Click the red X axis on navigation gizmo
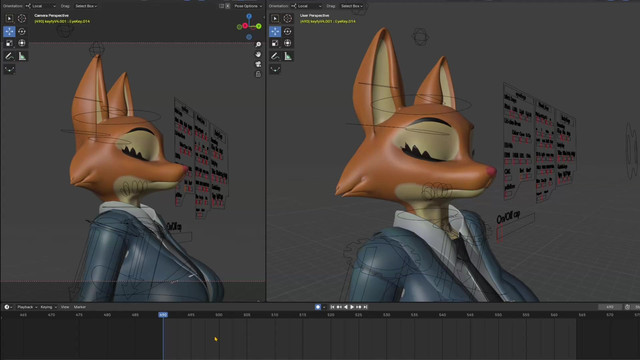Image resolution: width=640 pixels, height=360 pixels. click(x=245, y=26)
